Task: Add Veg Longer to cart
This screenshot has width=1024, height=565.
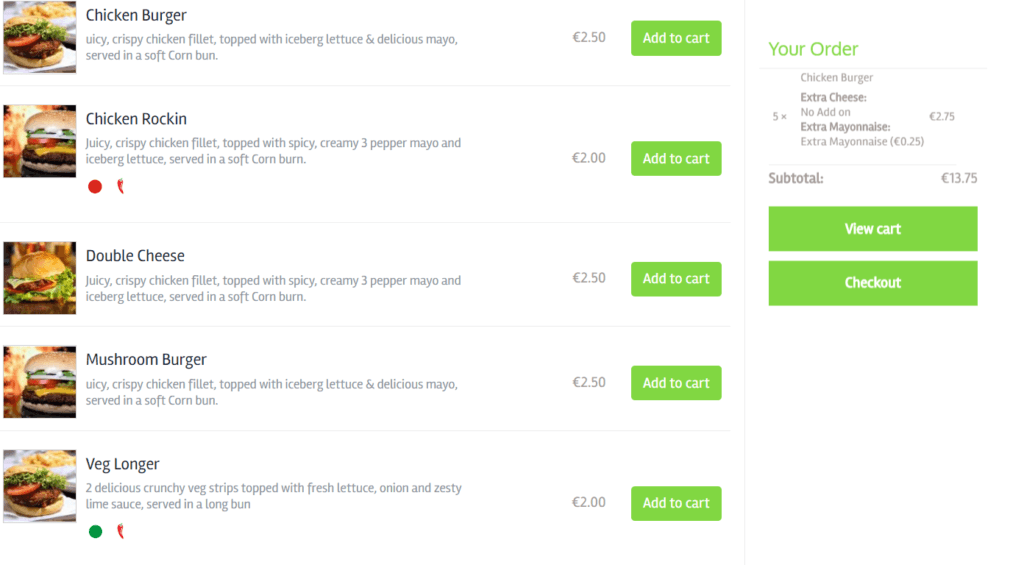Action: [676, 503]
